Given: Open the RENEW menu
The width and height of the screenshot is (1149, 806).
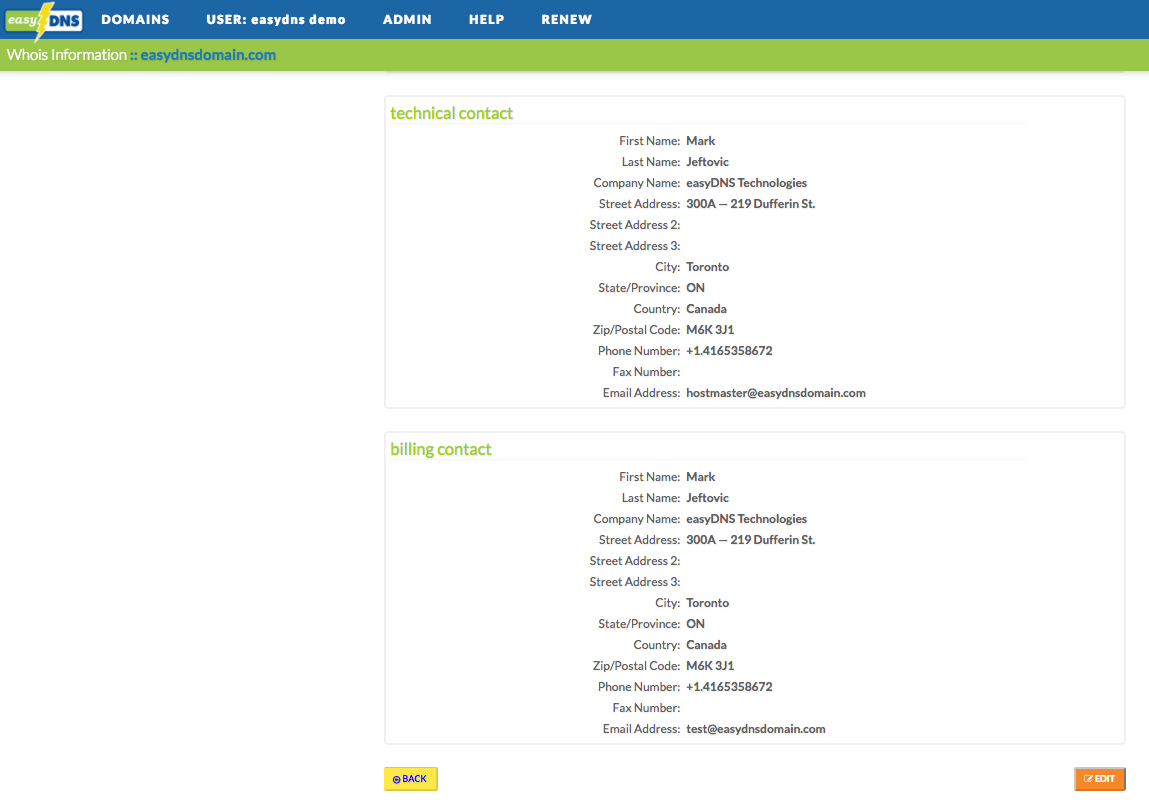Looking at the screenshot, I should click(566, 20).
